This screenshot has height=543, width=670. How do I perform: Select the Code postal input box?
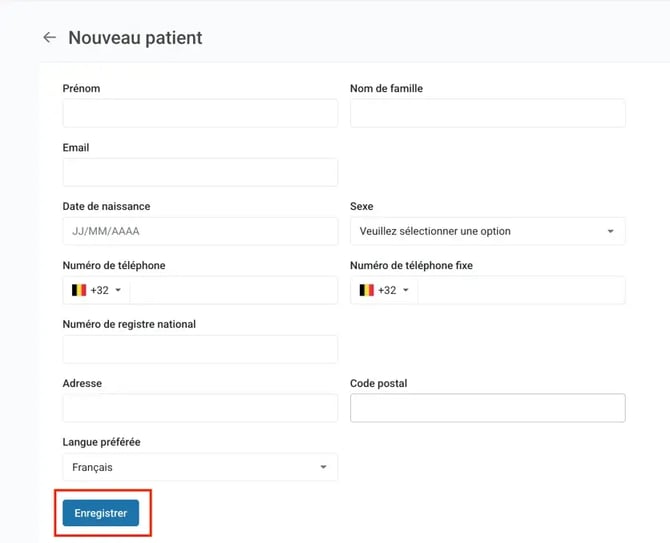coord(487,408)
